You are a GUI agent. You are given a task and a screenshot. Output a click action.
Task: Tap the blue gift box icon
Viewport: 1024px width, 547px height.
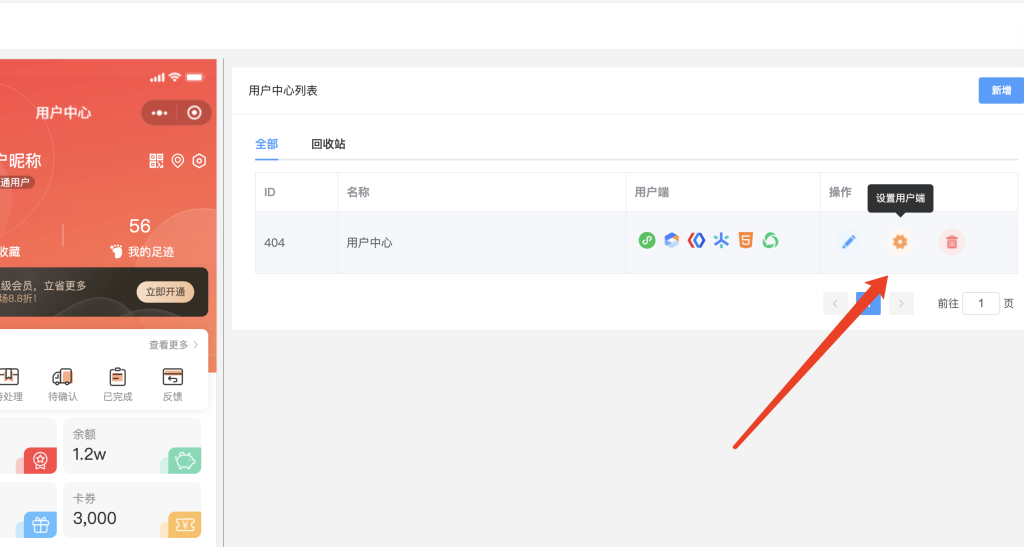(x=40, y=525)
